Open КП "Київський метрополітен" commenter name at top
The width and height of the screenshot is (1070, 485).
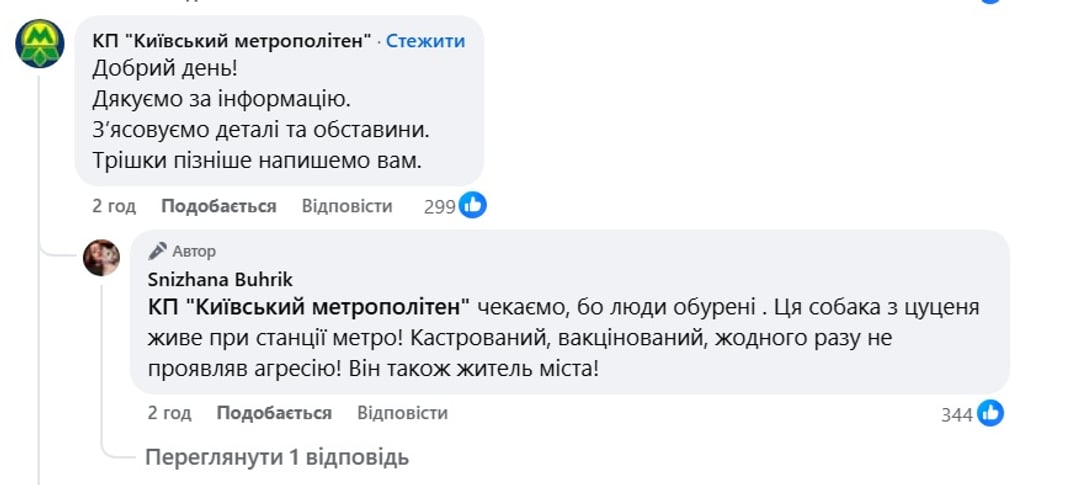(x=232, y=41)
